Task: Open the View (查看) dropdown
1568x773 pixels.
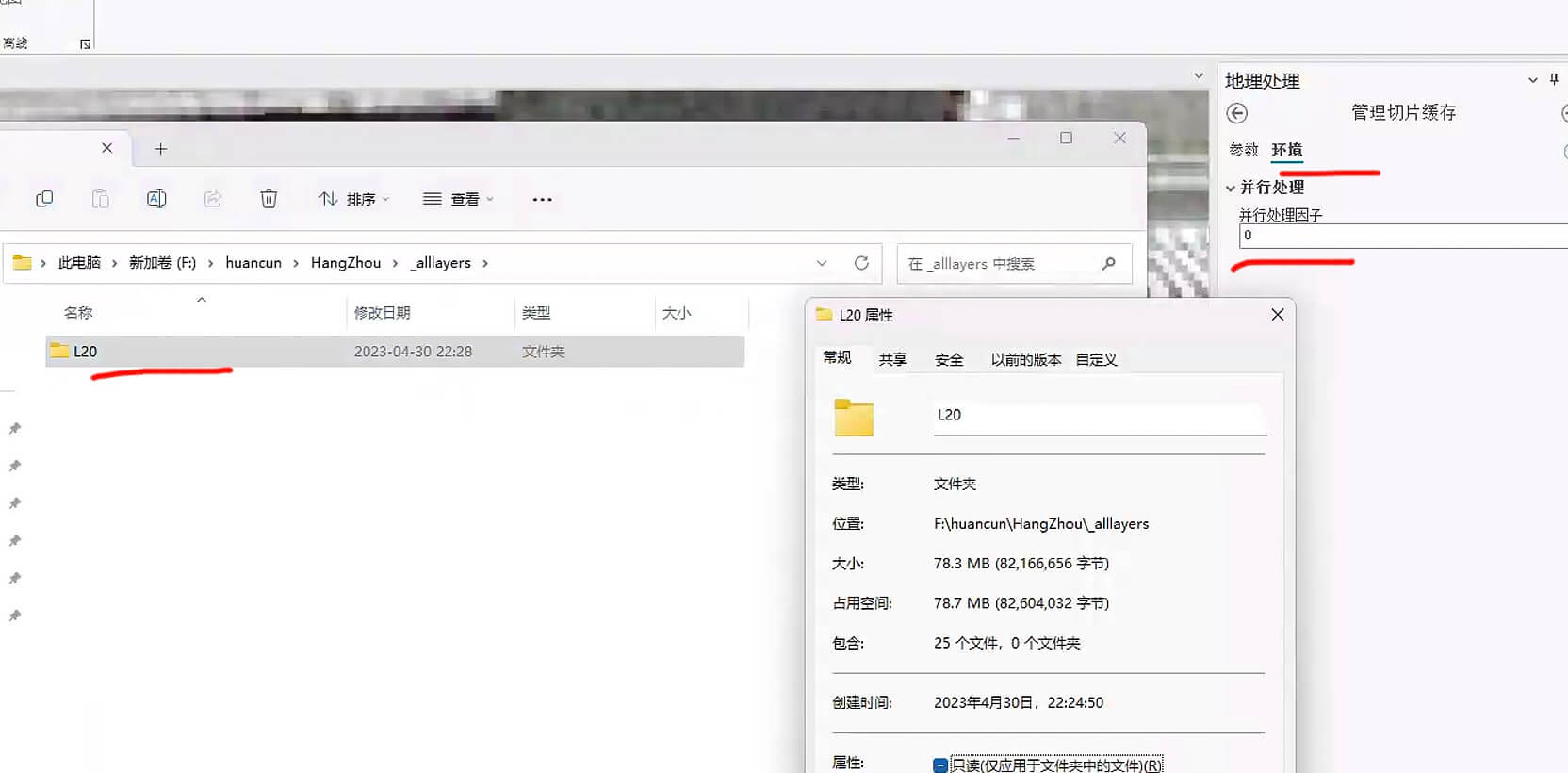Action: pos(459,199)
